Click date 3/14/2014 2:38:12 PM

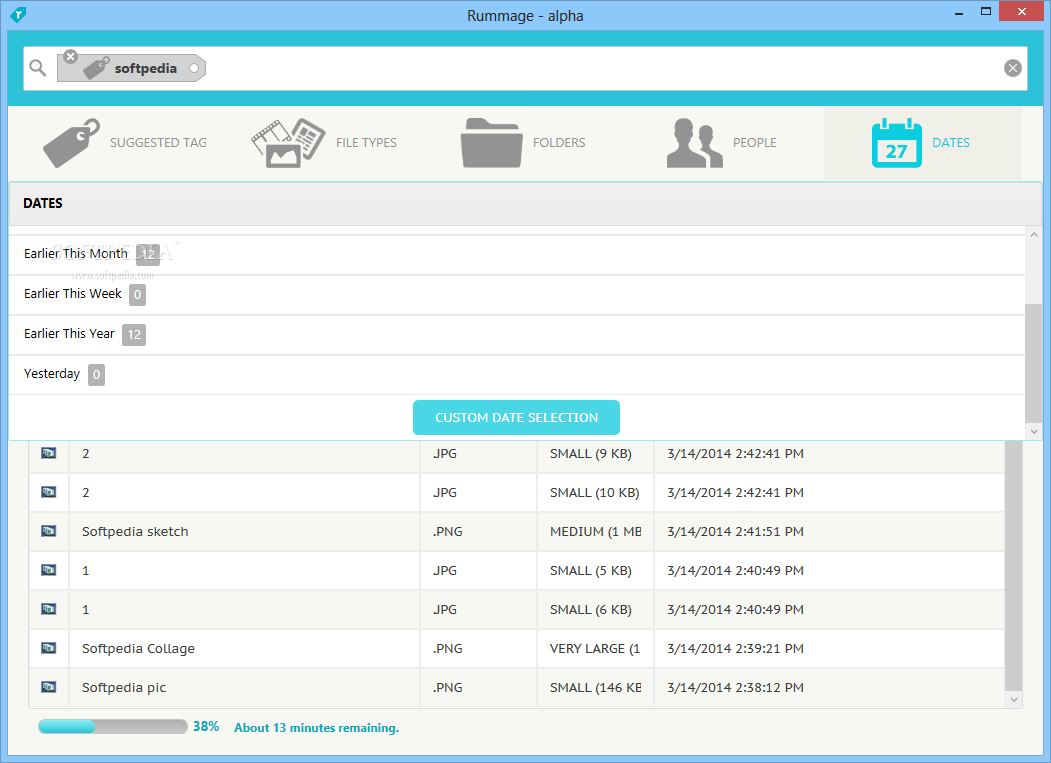pos(735,687)
